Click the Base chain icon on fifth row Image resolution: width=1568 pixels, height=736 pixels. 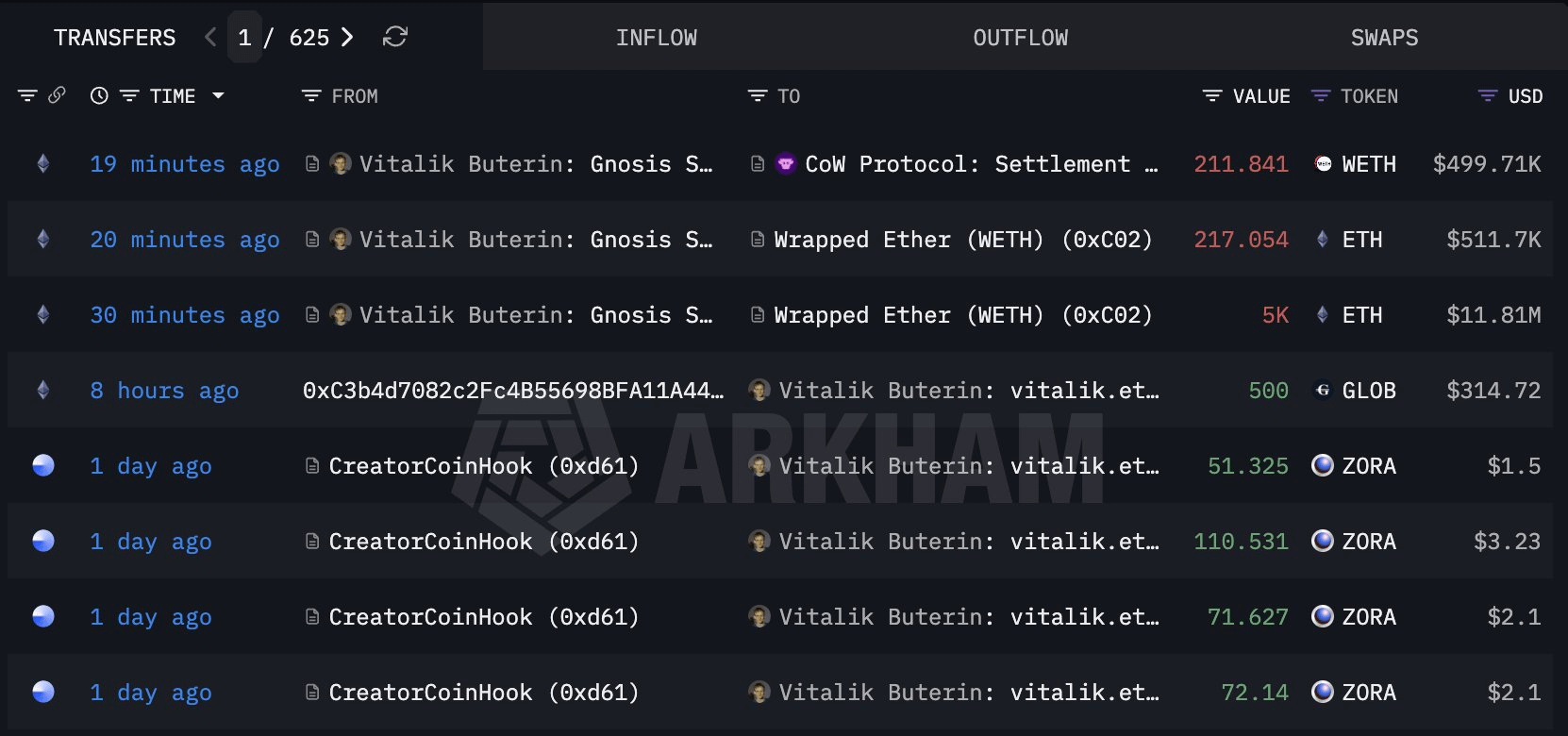point(43,465)
